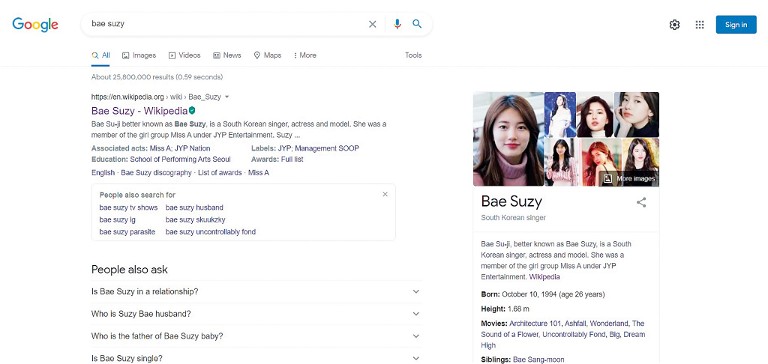This screenshot has height=364, width=768.
Task: Open JYP Nation link
Action: click(192, 148)
